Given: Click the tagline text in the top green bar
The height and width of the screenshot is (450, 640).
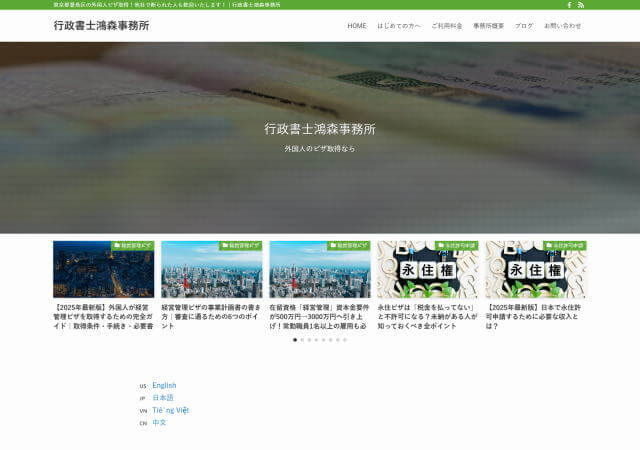Looking at the screenshot, I should tap(167, 5).
